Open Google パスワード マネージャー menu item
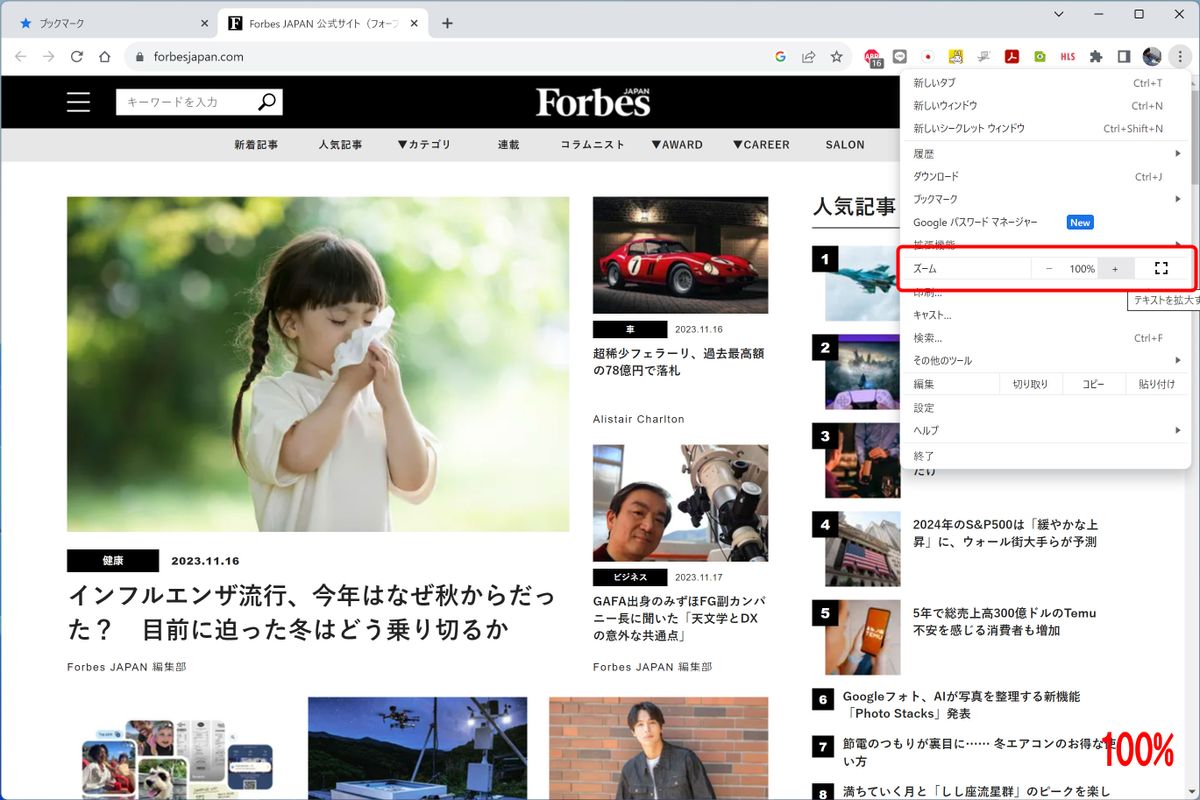 pos(1046,222)
